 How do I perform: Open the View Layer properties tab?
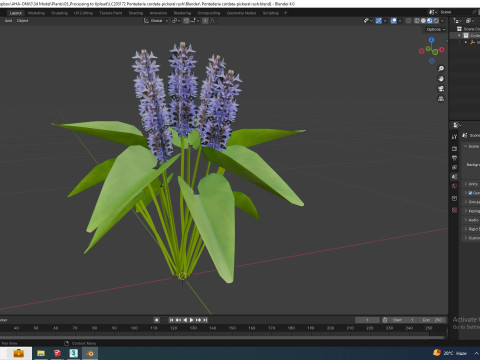coord(454,167)
